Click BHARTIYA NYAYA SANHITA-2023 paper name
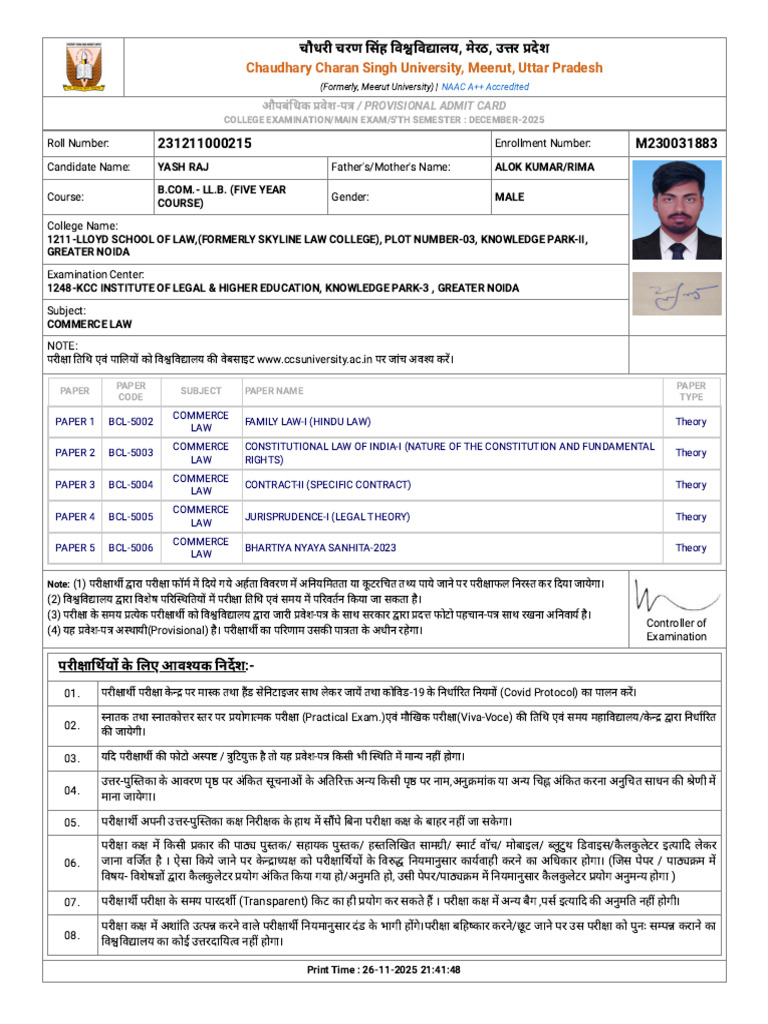768x1024 pixels. click(321, 548)
